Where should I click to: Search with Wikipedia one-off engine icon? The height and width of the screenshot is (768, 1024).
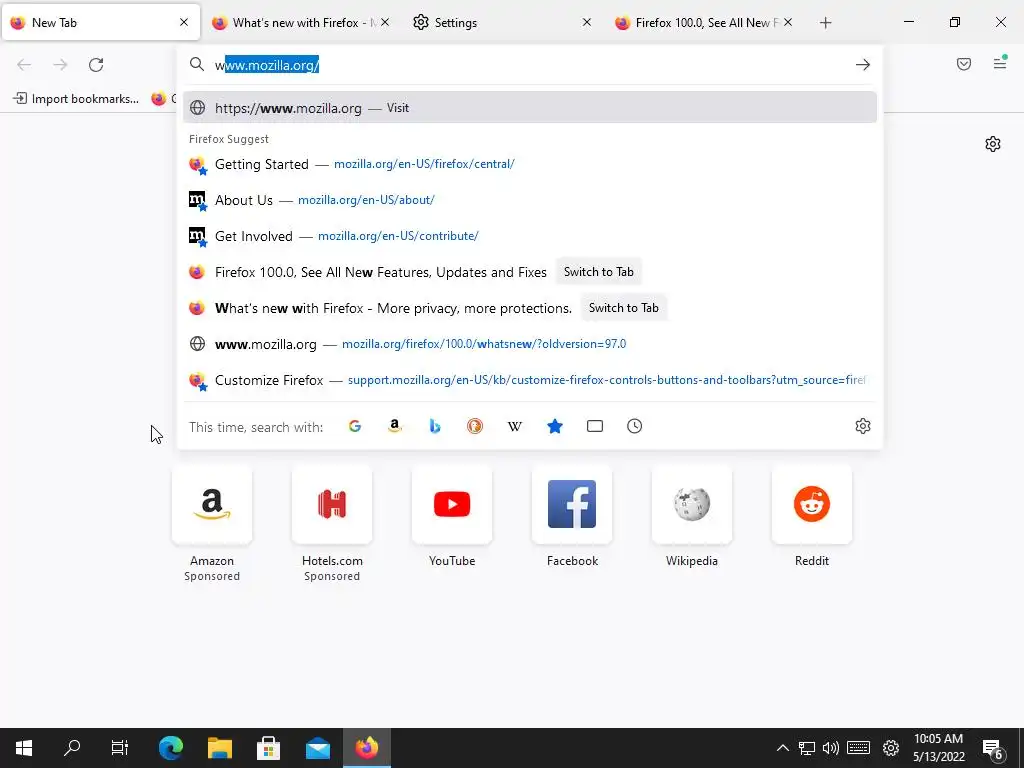click(515, 426)
